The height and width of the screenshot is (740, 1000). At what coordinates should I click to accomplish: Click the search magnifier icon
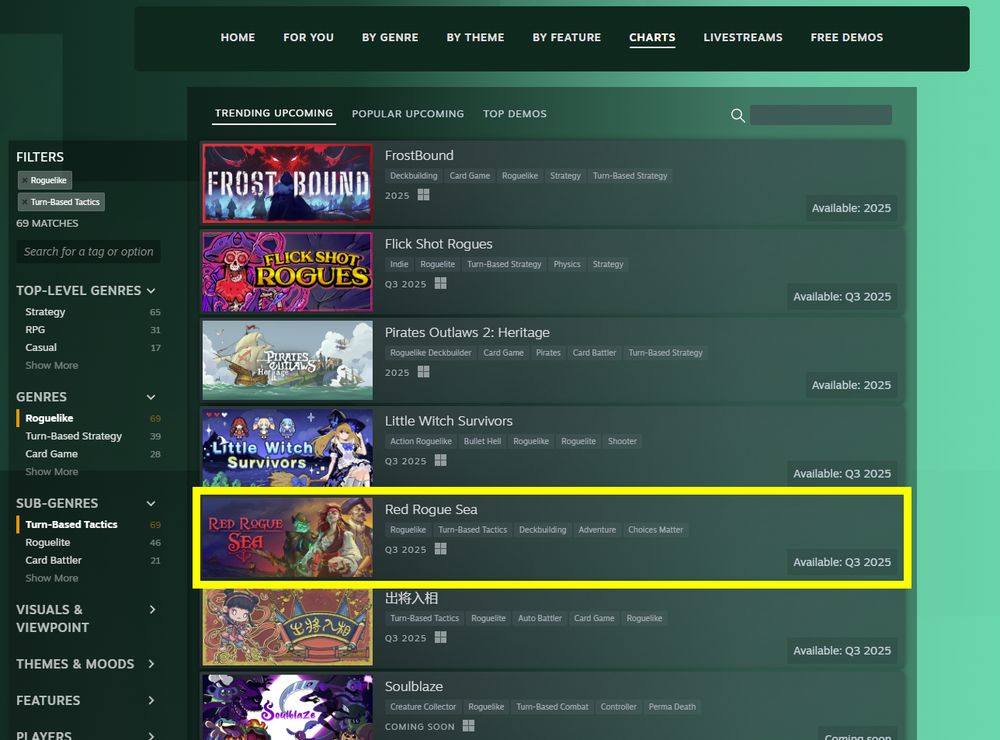pos(737,115)
